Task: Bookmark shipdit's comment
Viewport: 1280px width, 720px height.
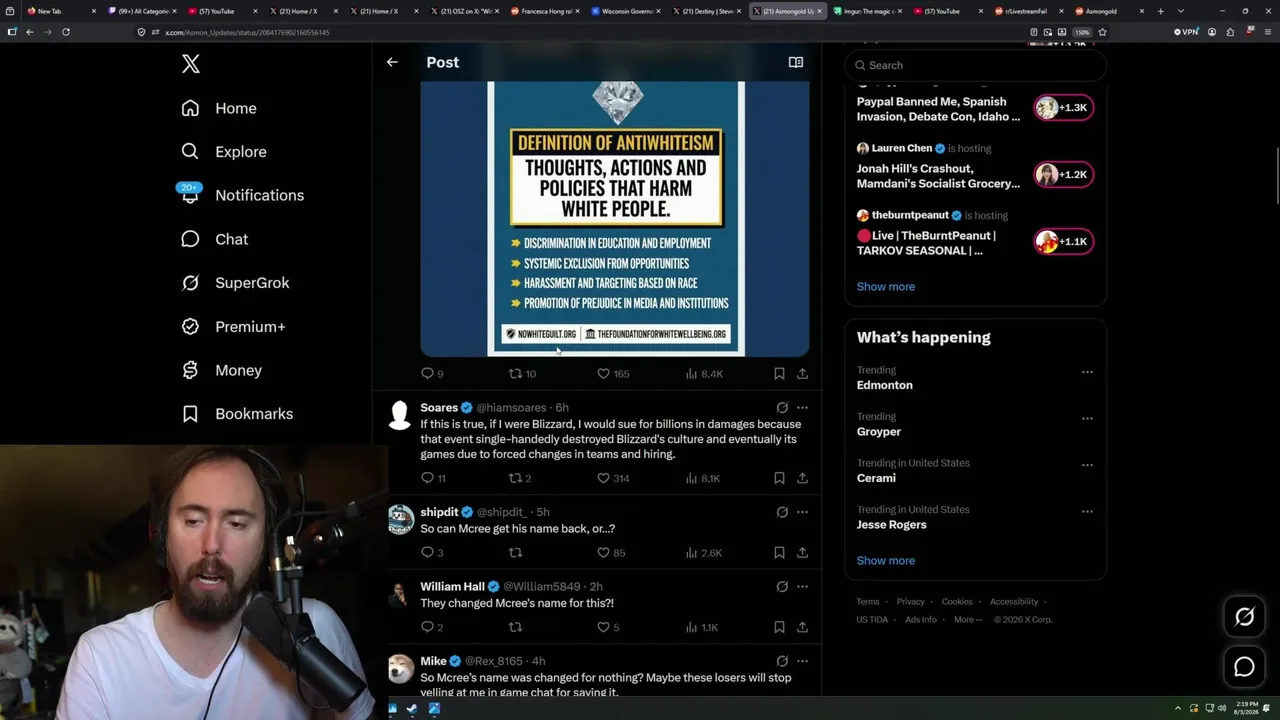Action: (x=779, y=552)
